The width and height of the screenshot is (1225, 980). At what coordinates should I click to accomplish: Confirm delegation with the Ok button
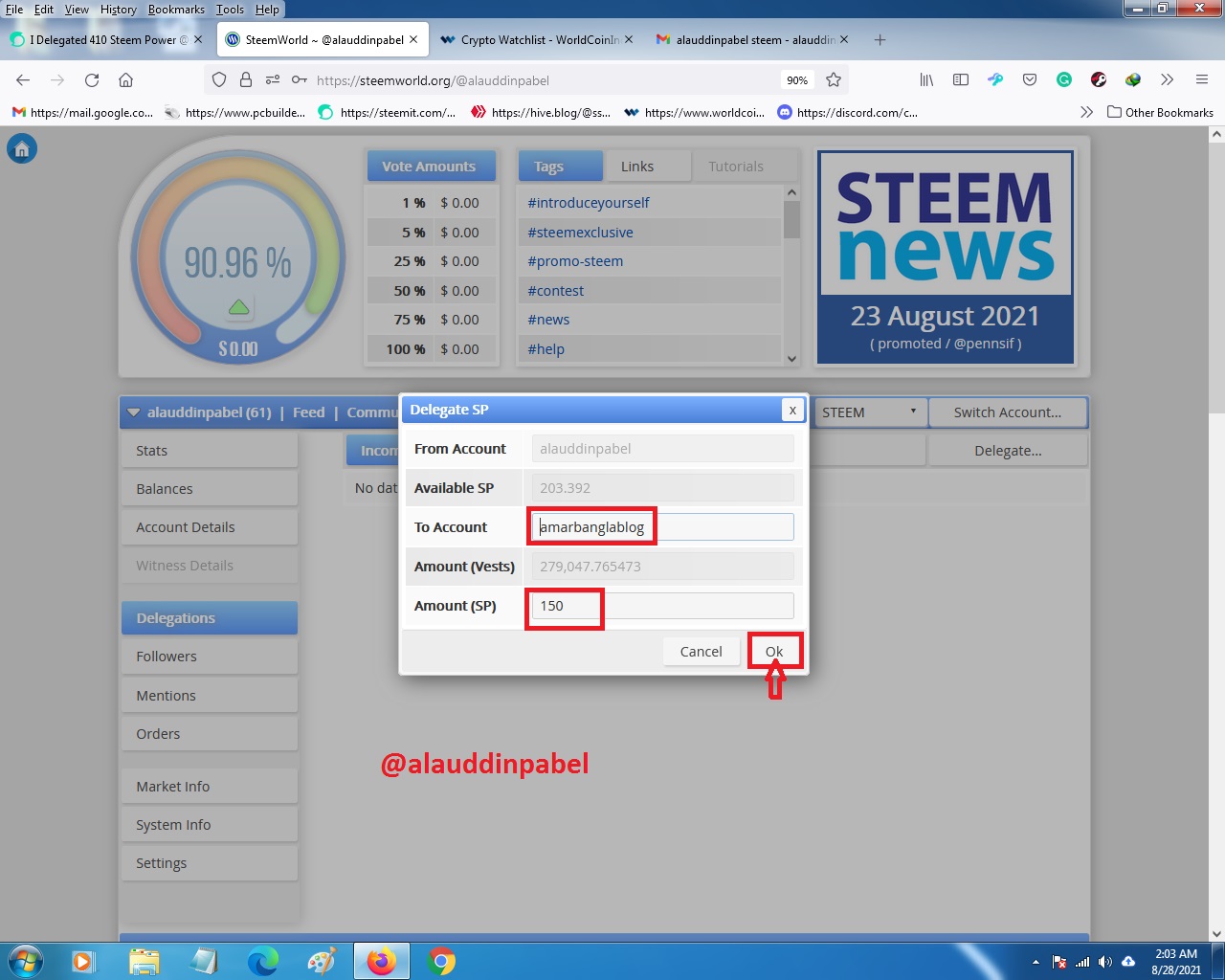[x=774, y=652]
